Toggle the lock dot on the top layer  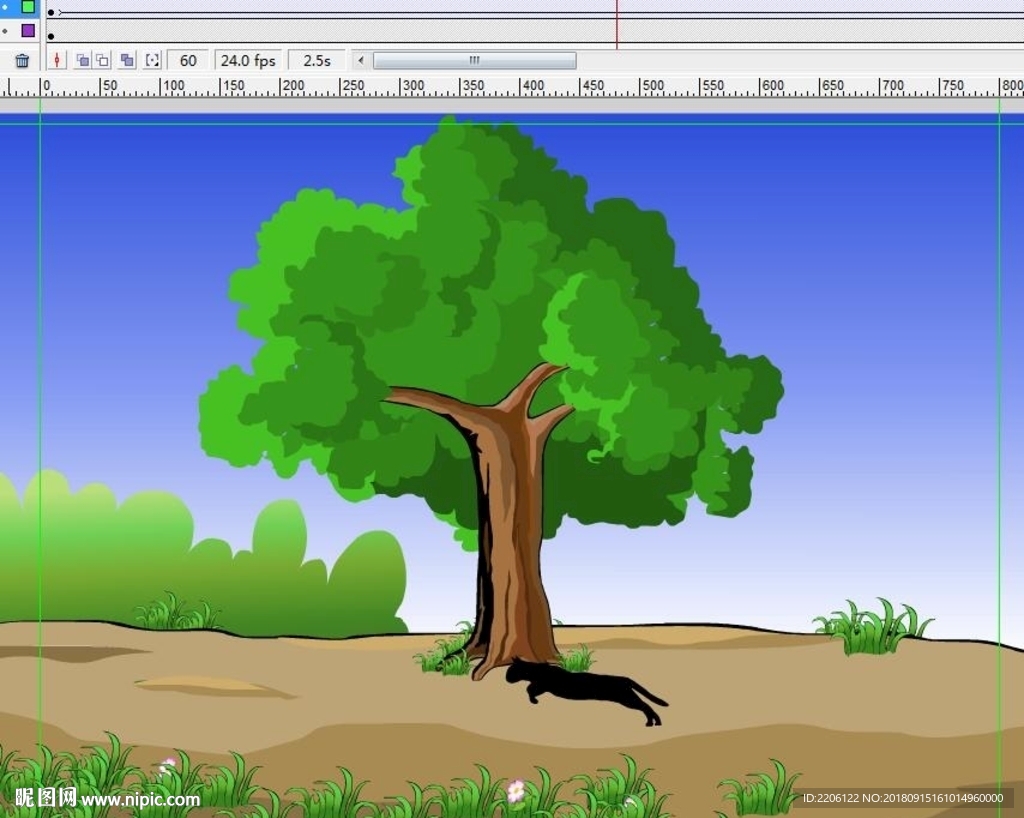pyautogui.click(x=6, y=7)
